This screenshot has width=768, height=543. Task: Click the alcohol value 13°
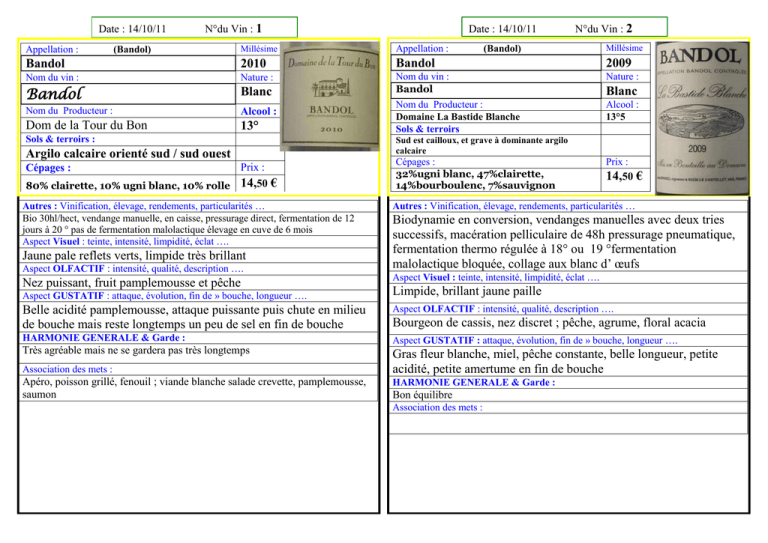click(249, 125)
